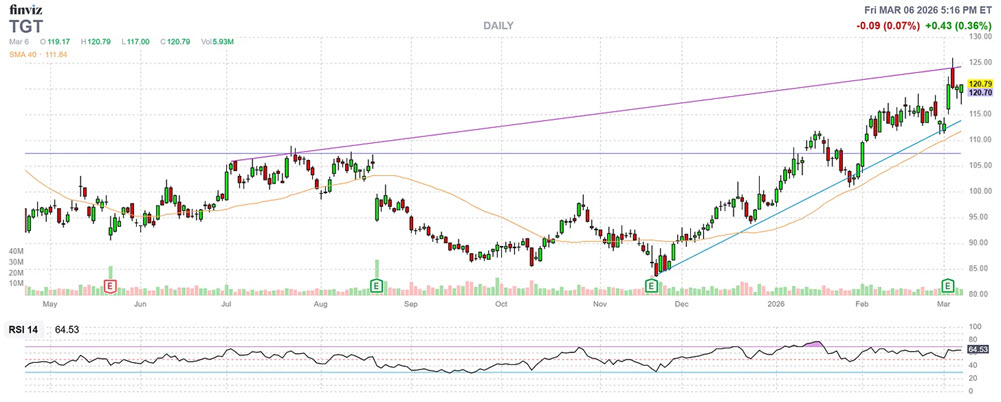Click the green earnings E marker in March
Image resolution: width=1001 pixels, height=402 pixels.
949,285
